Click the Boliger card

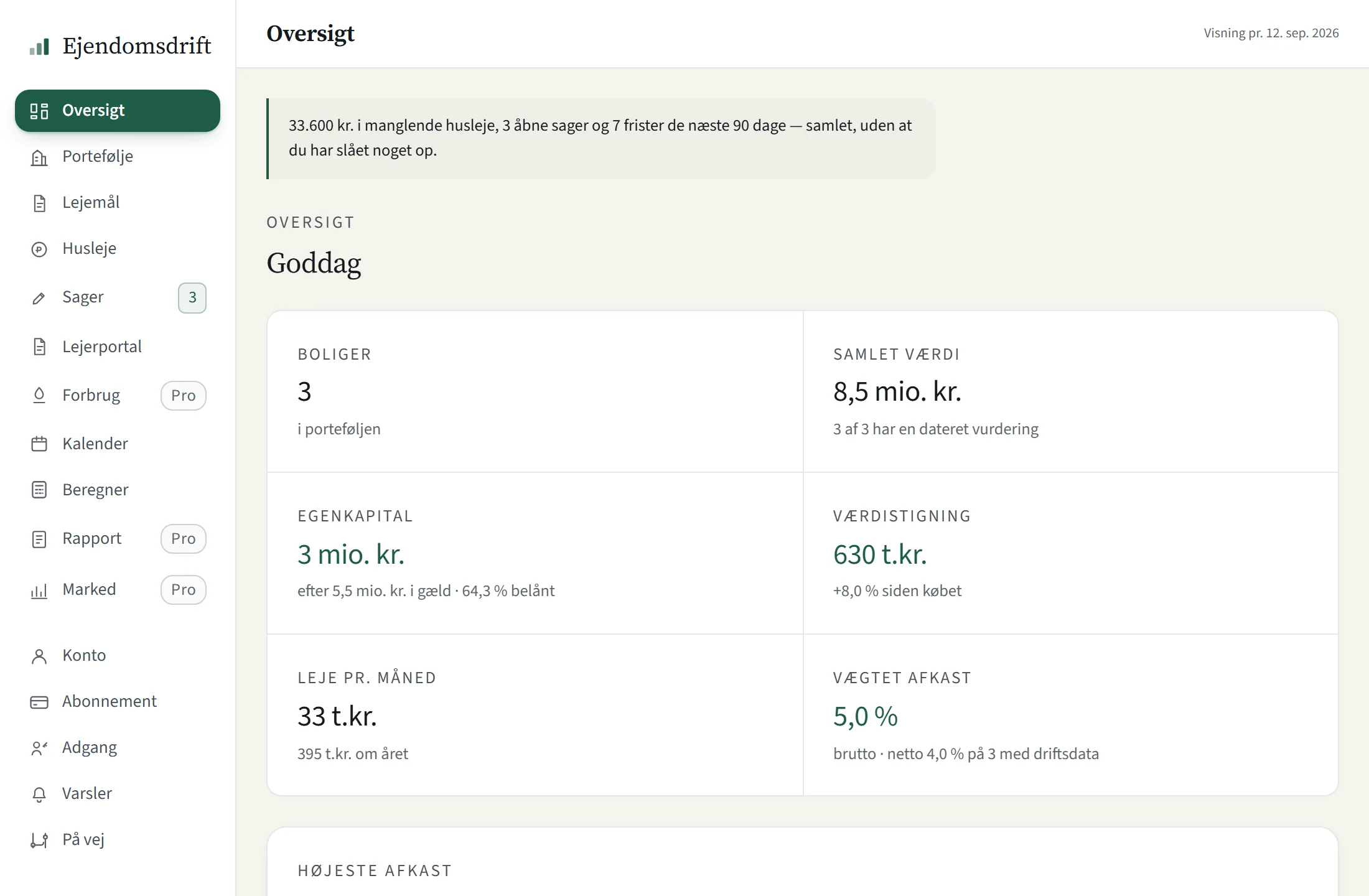pyautogui.click(x=535, y=391)
